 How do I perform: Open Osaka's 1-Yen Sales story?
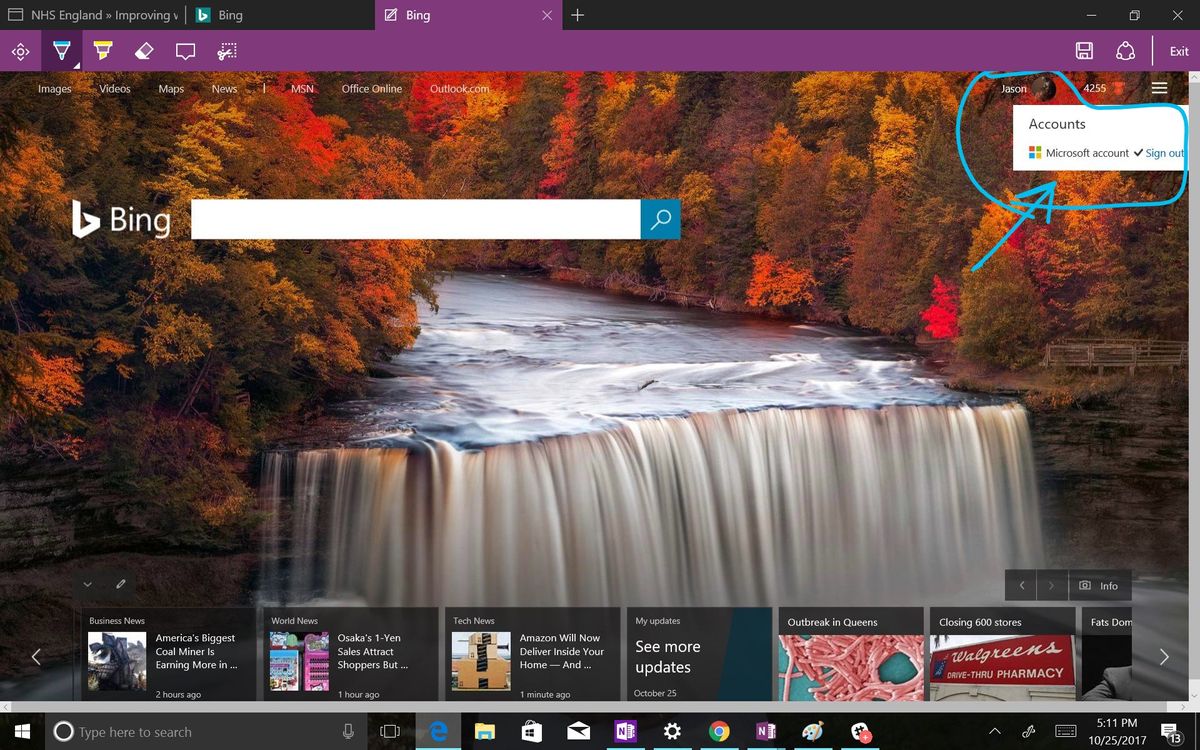350,655
